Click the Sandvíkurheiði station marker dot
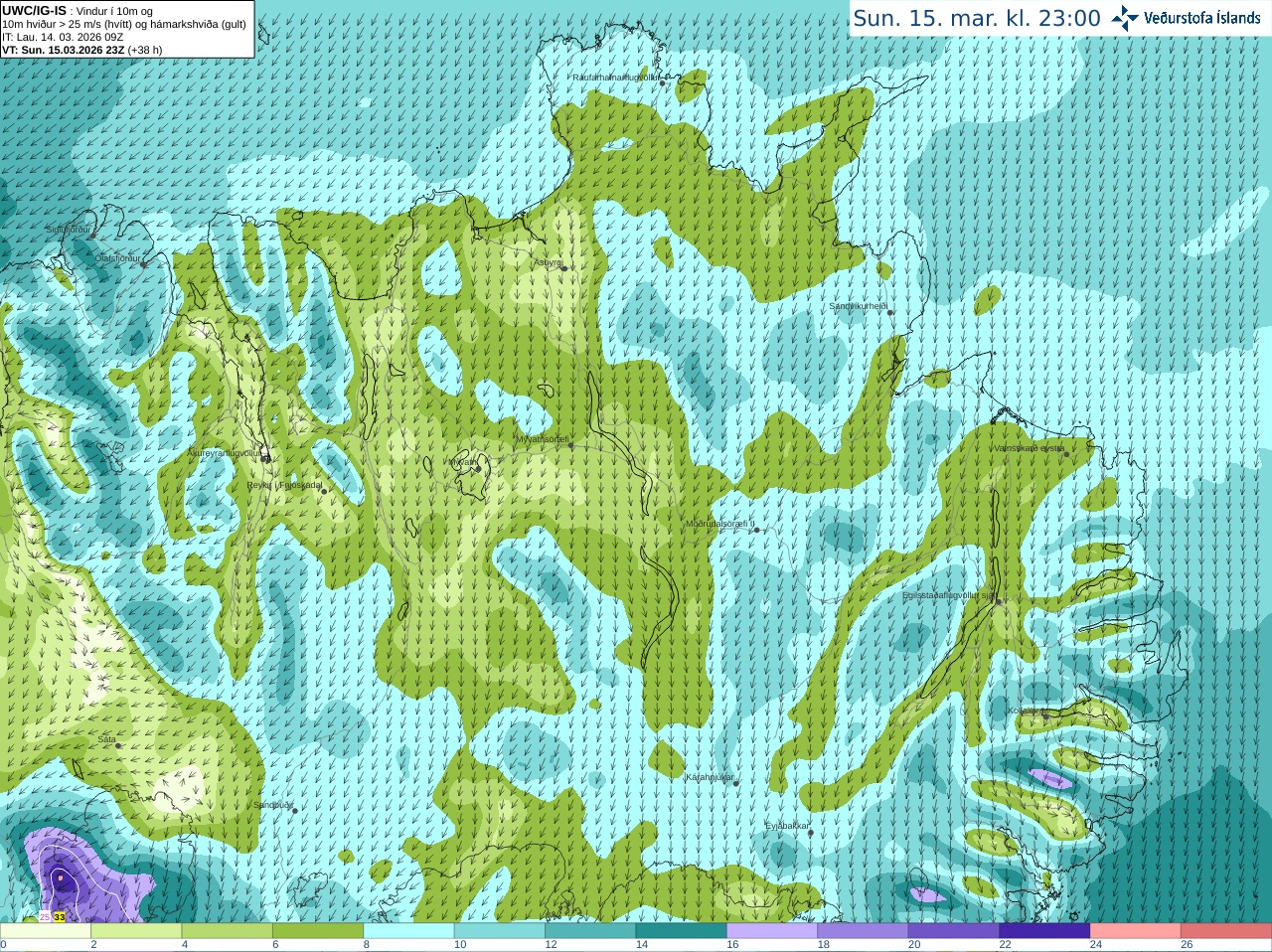 [x=890, y=313]
